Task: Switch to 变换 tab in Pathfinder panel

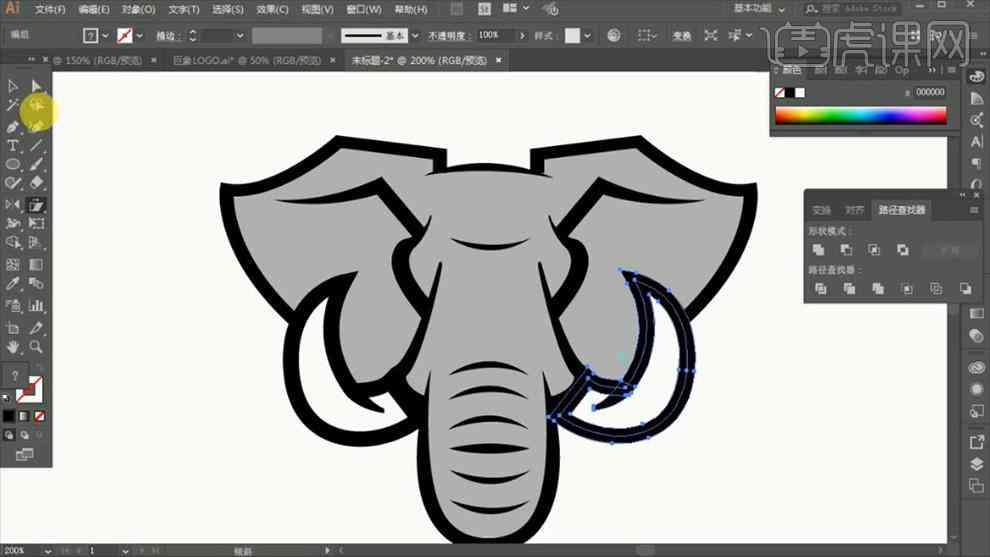Action: 821,210
